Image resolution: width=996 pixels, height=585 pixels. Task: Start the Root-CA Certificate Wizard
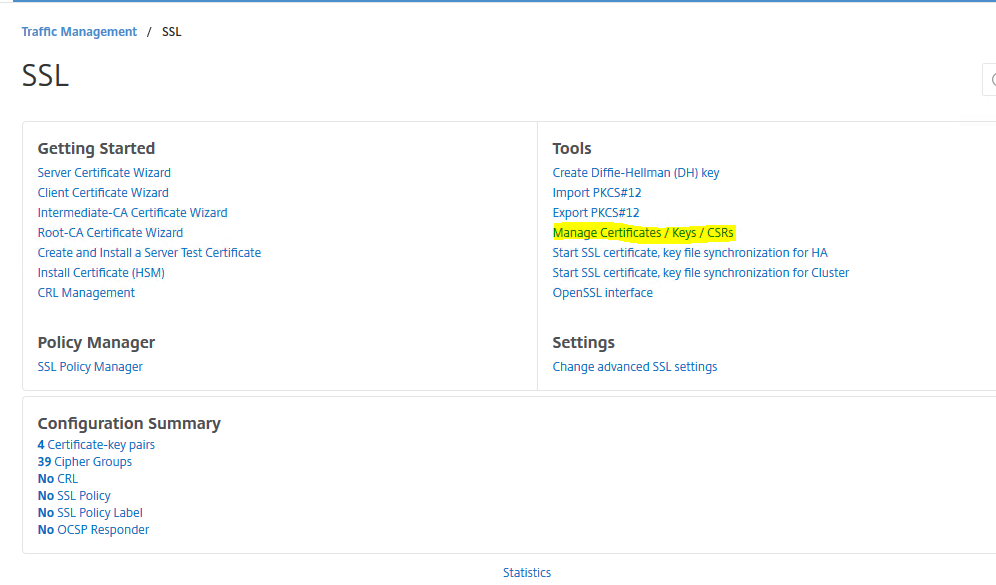pyautogui.click(x=110, y=233)
